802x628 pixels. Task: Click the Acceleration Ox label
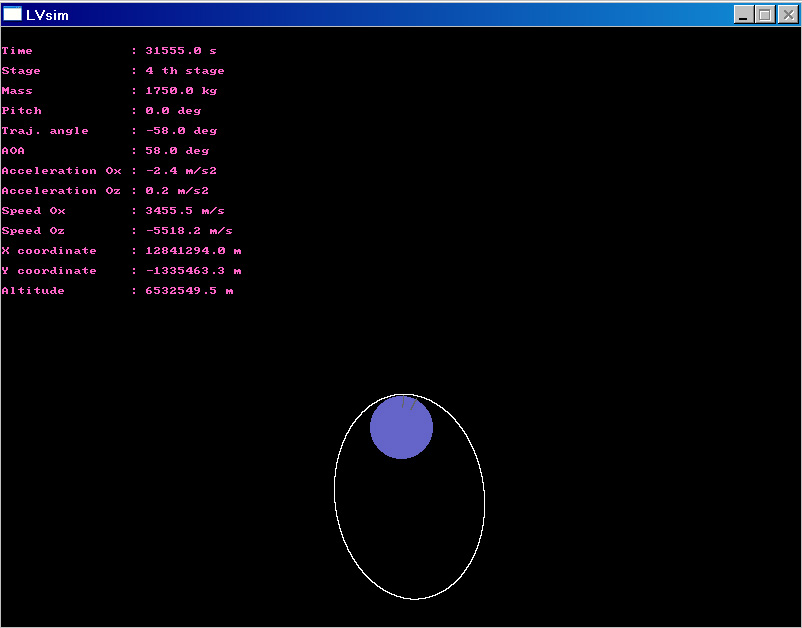click(x=61, y=170)
